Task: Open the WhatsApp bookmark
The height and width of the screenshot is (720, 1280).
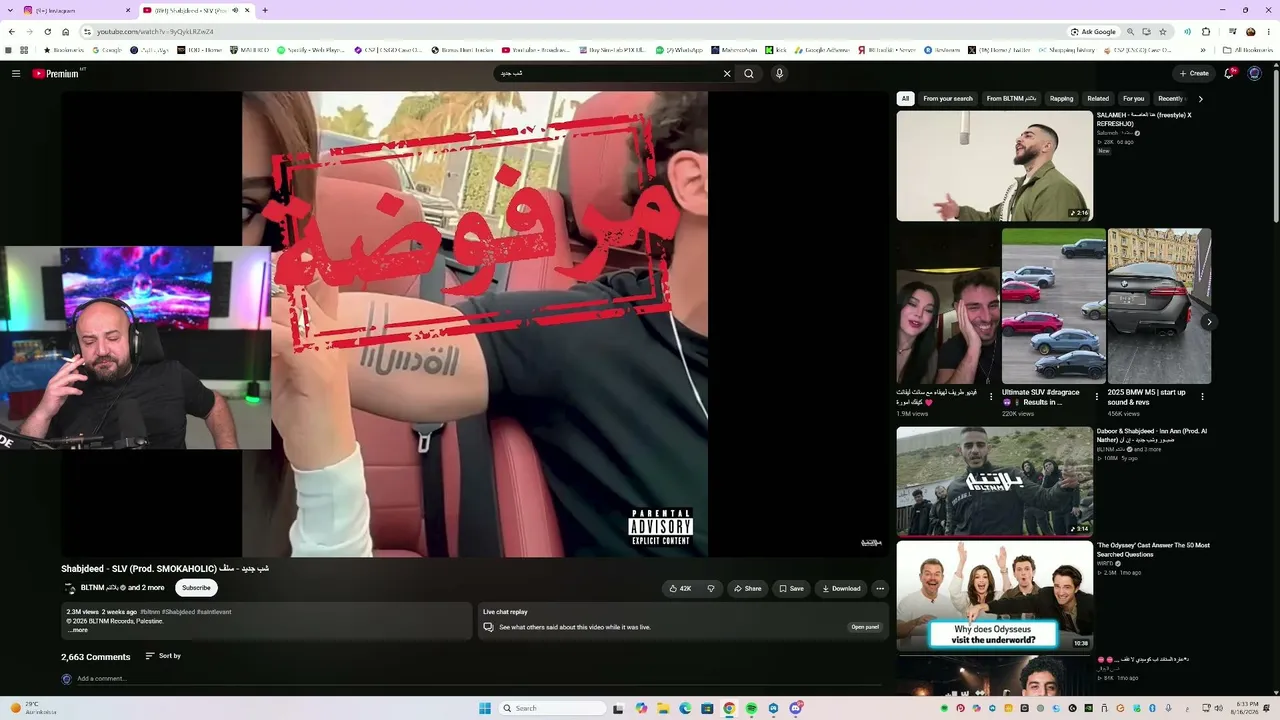Action: pyautogui.click(x=680, y=50)
